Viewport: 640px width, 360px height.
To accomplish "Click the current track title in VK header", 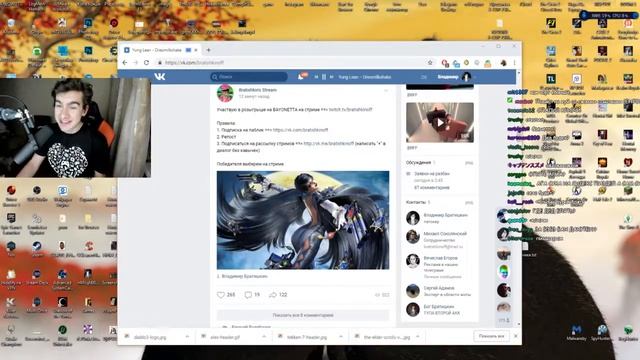I will click(x=364, y=77).
